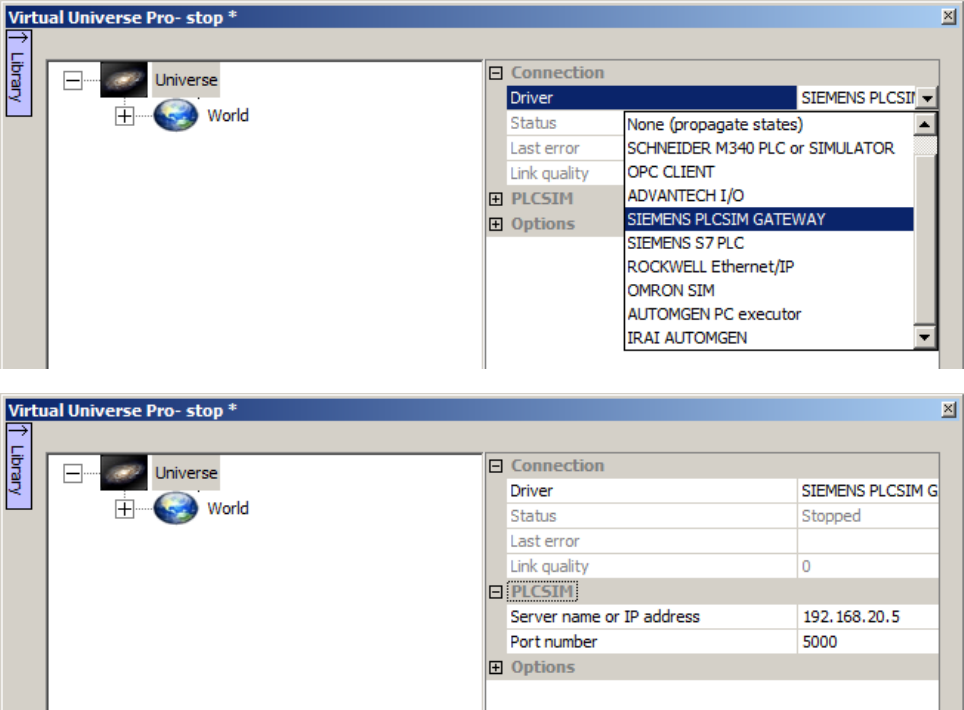
Task: Click the Status label in top window
Action: point(533,123)
